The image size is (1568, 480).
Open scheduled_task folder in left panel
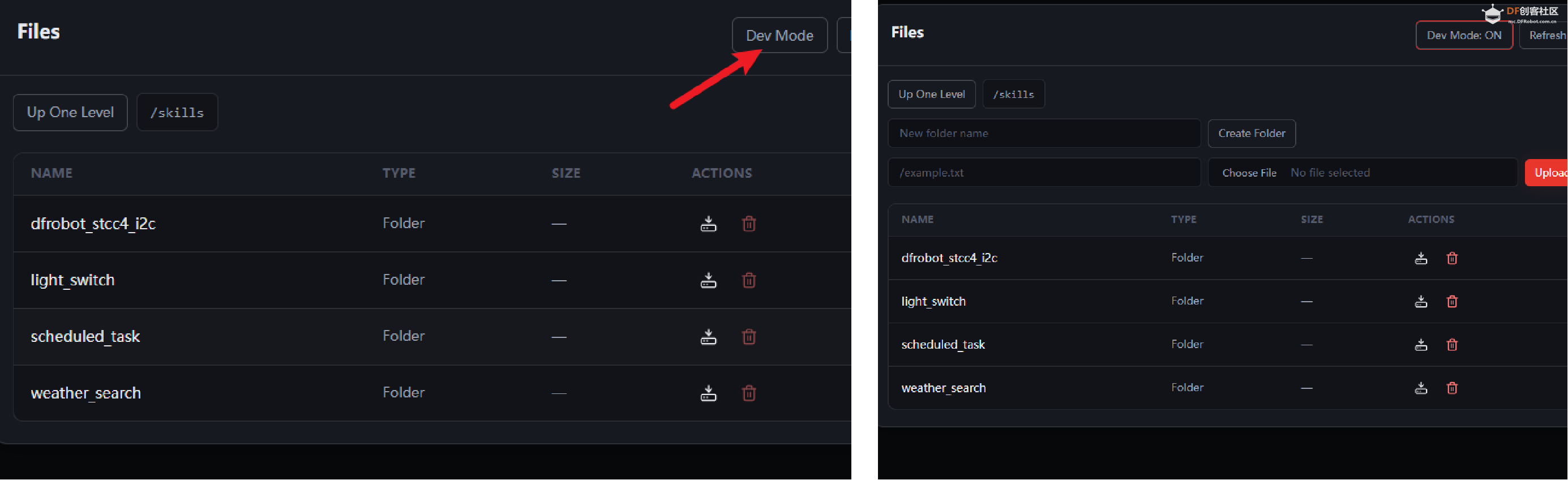(x=85, y=337)
